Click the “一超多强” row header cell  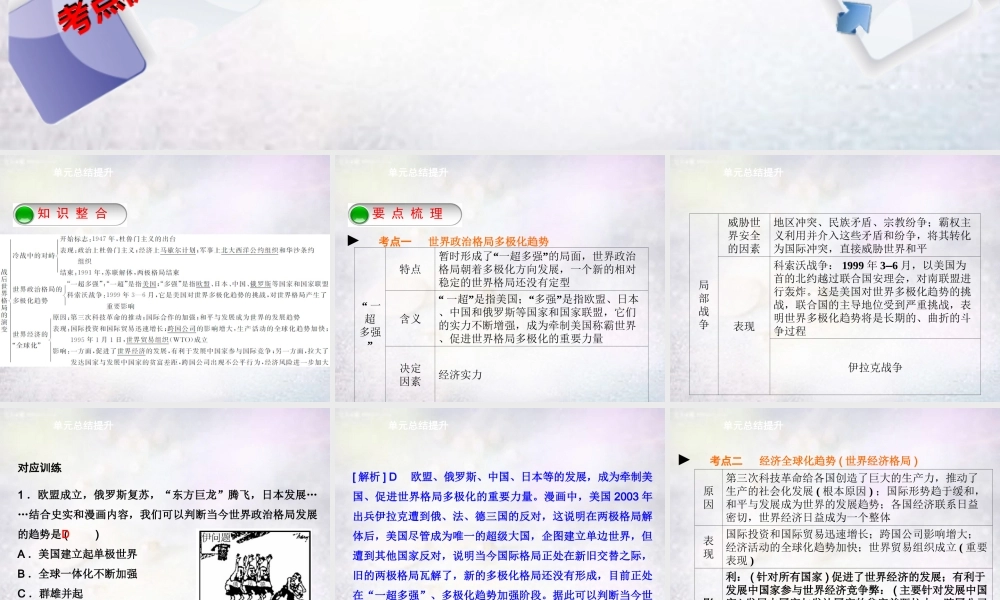pos(370,325)
